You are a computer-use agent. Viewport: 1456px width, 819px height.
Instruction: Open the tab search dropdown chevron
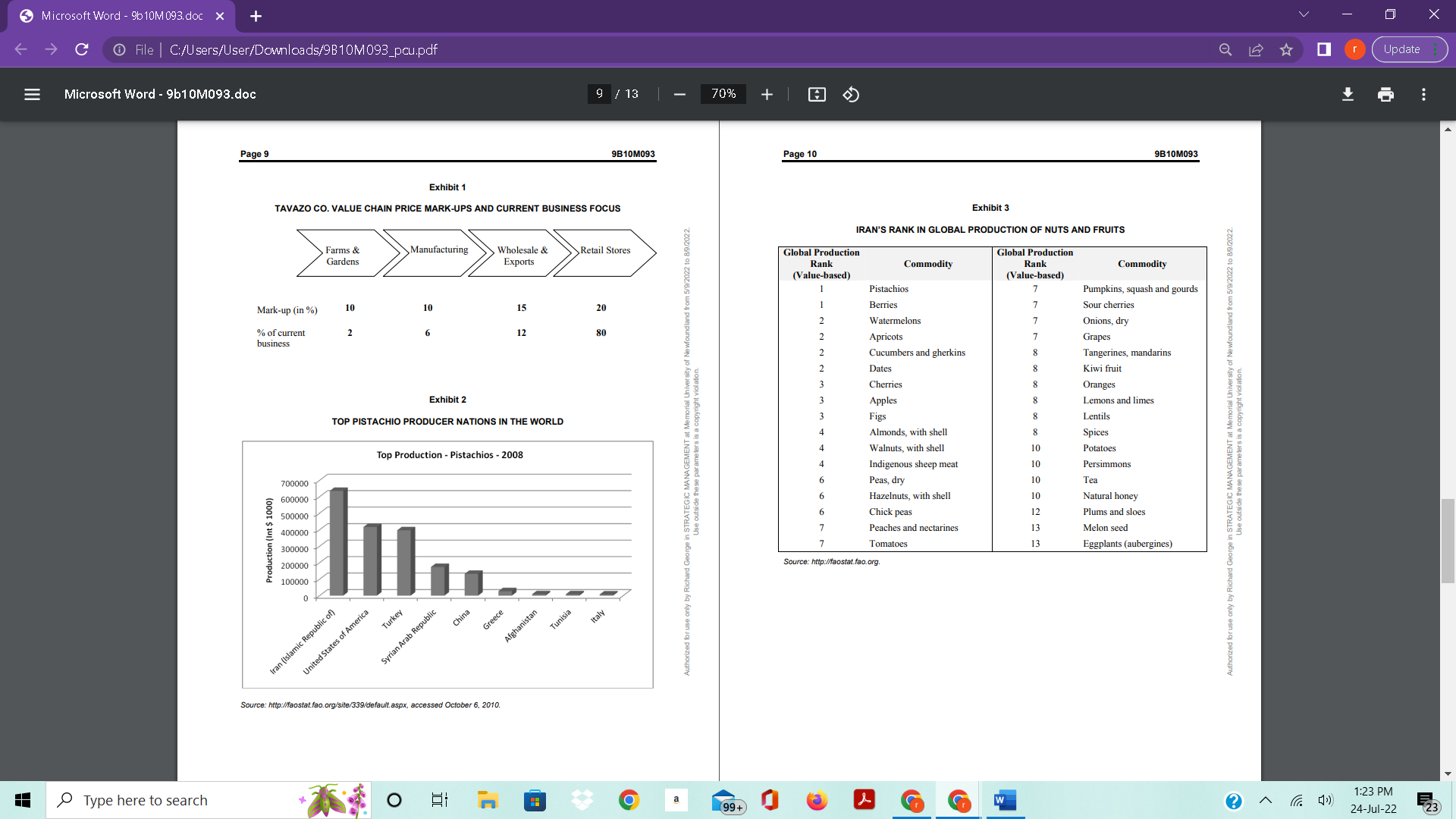(1304, 14)
